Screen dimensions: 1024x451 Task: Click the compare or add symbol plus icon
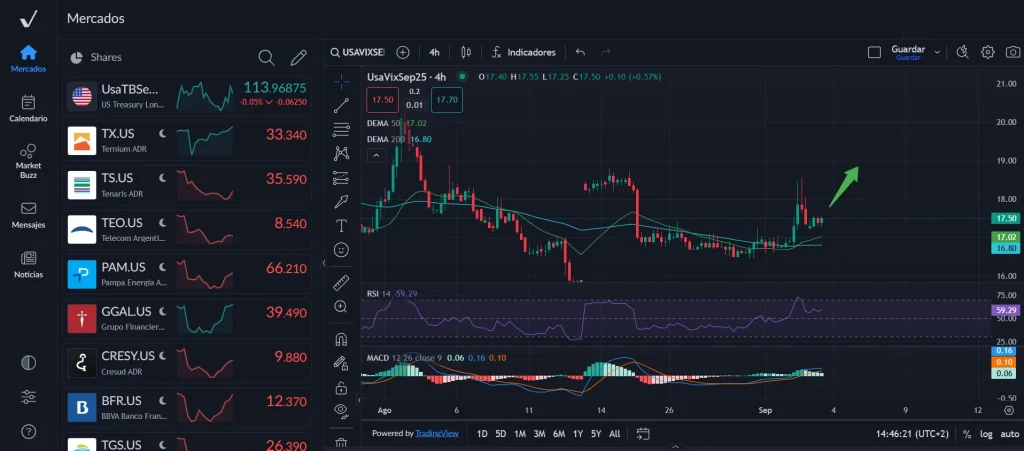click(403, 52)
